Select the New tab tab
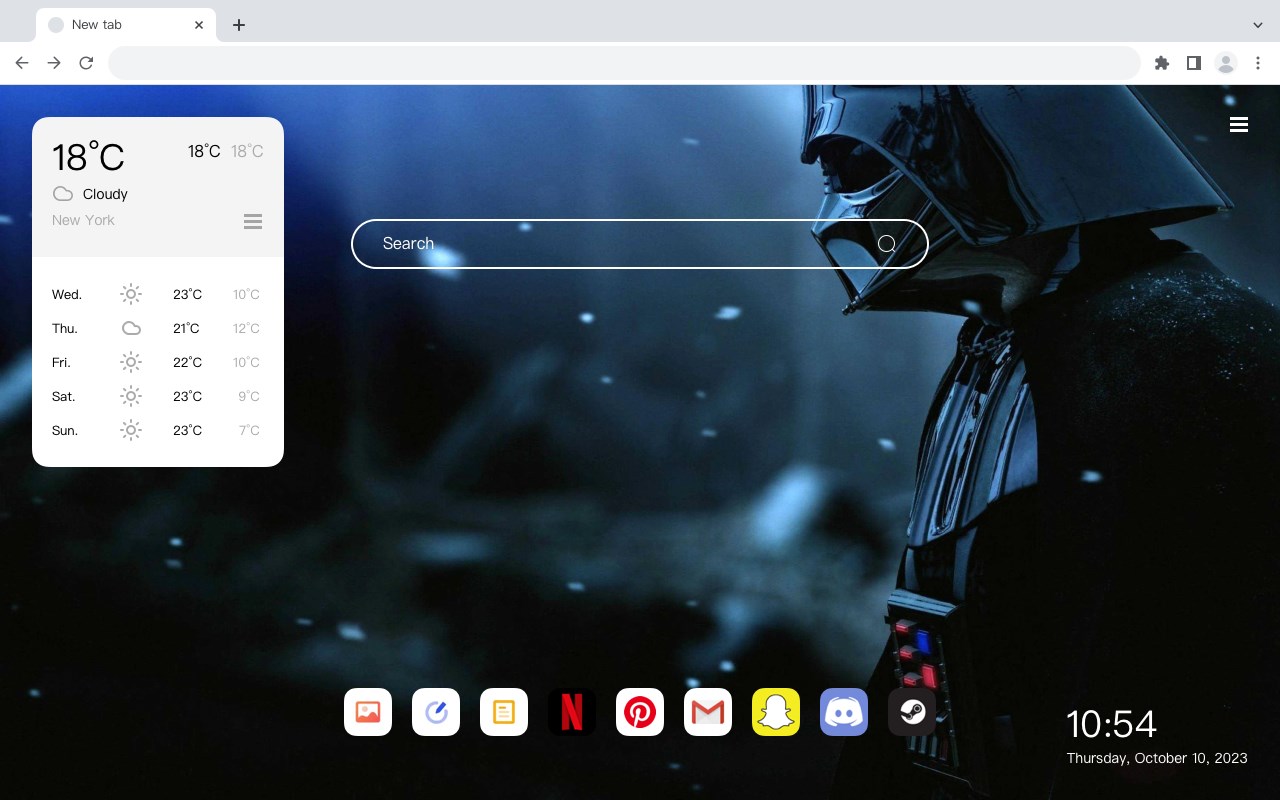The width and height of the screenshot is (1280, 800). (x=126, y=25)
